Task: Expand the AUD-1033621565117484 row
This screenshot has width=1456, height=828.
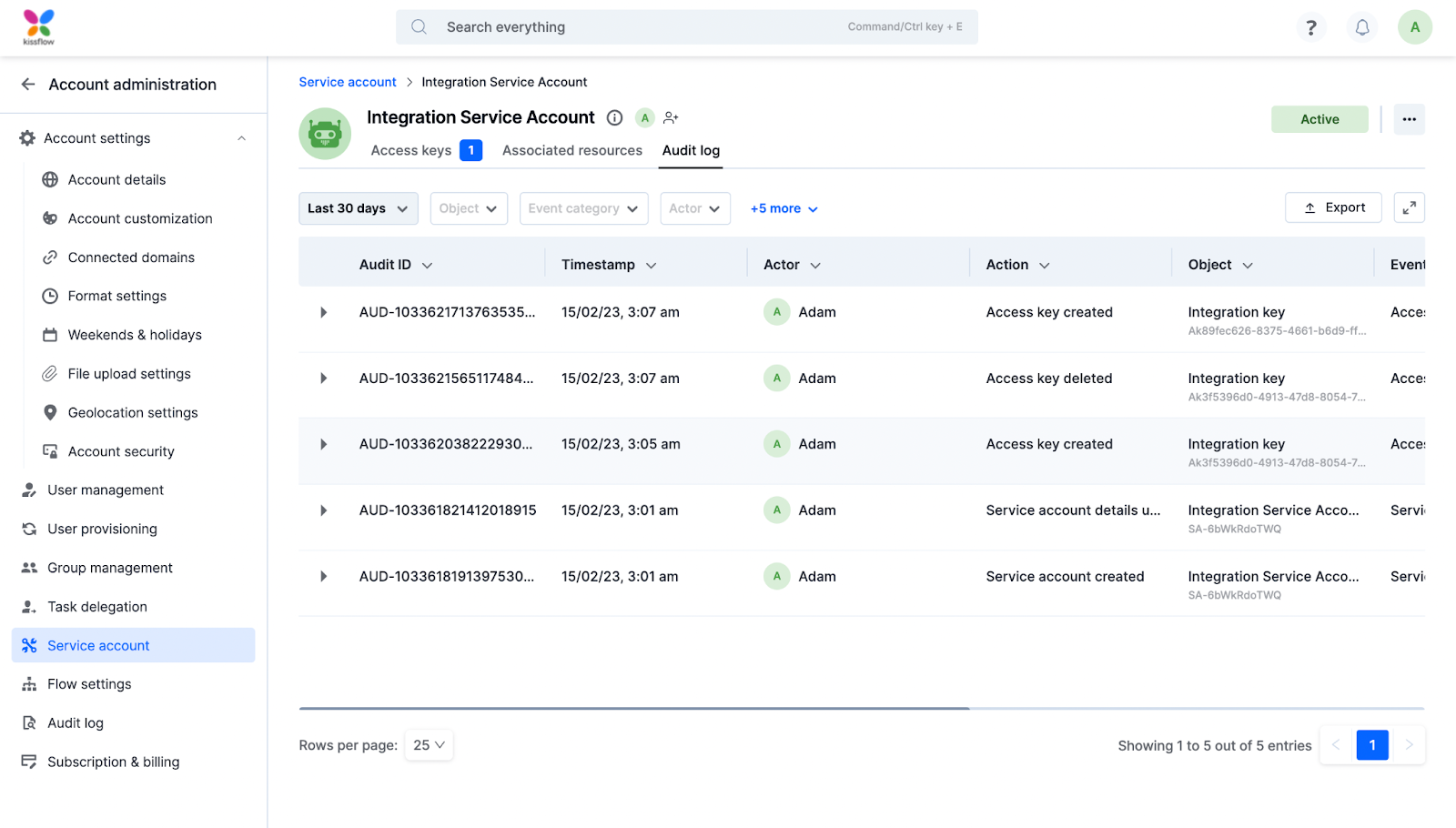Action: 323,379
